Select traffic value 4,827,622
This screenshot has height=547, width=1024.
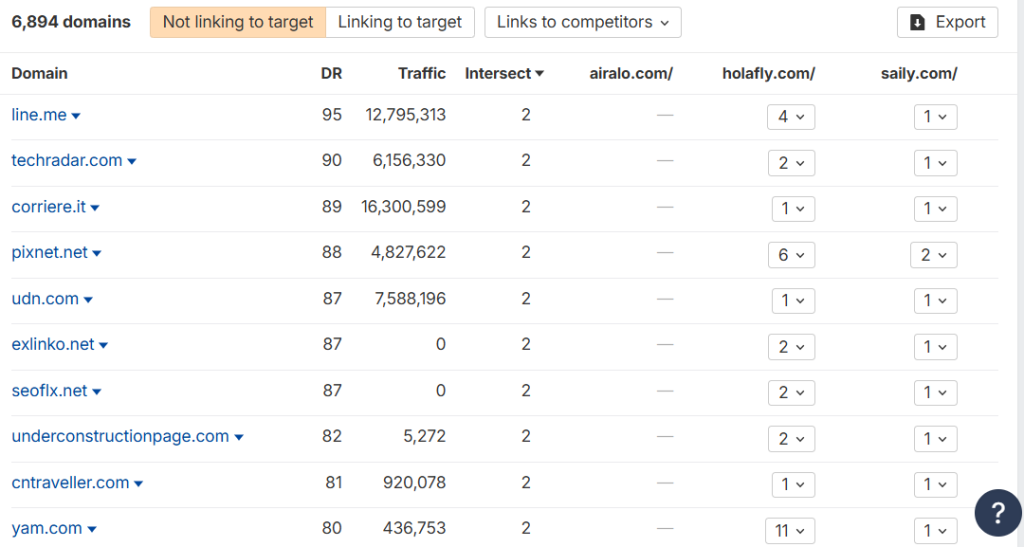point(408,253)
